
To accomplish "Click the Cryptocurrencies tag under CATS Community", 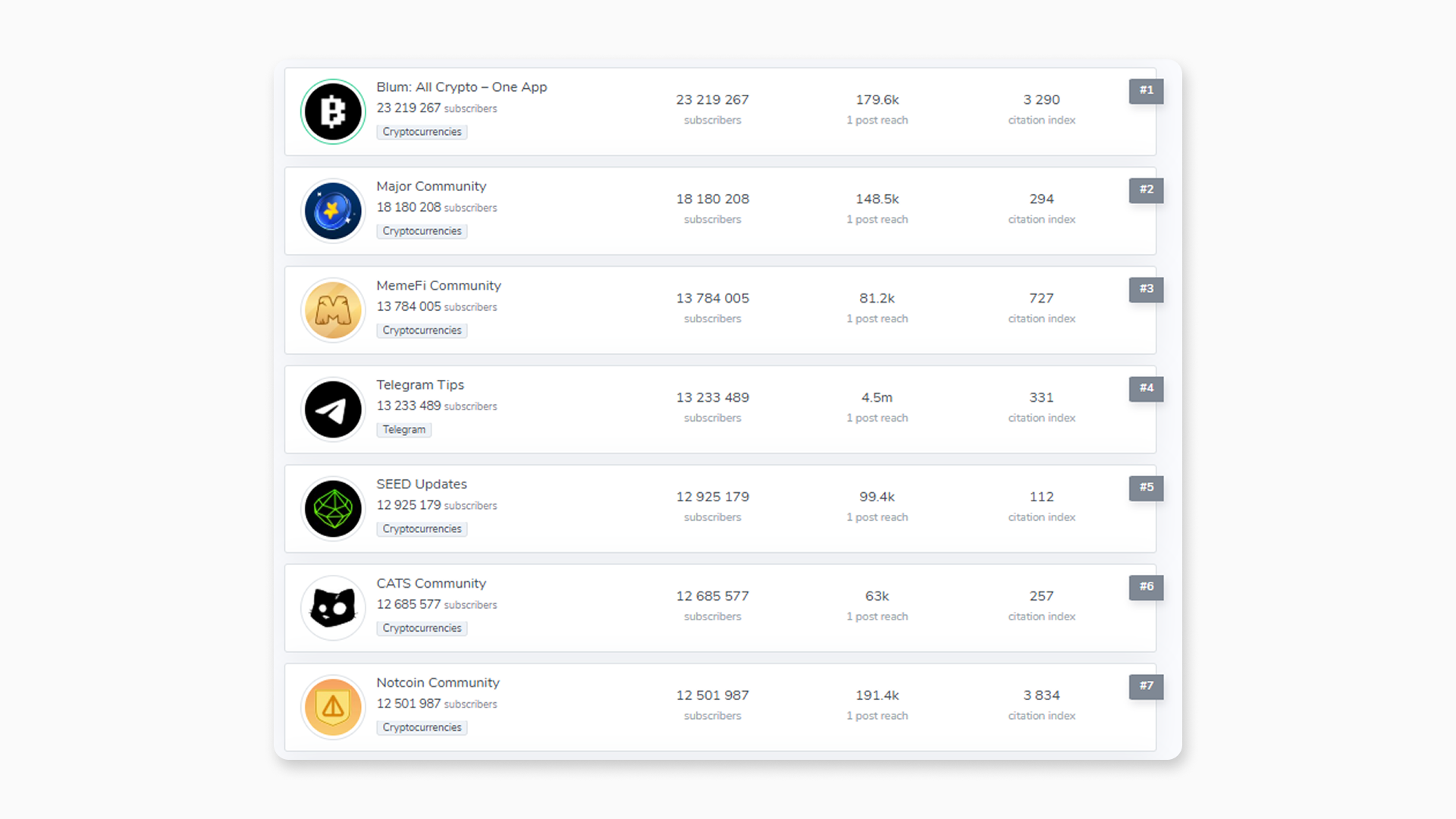I will (422, 628).
